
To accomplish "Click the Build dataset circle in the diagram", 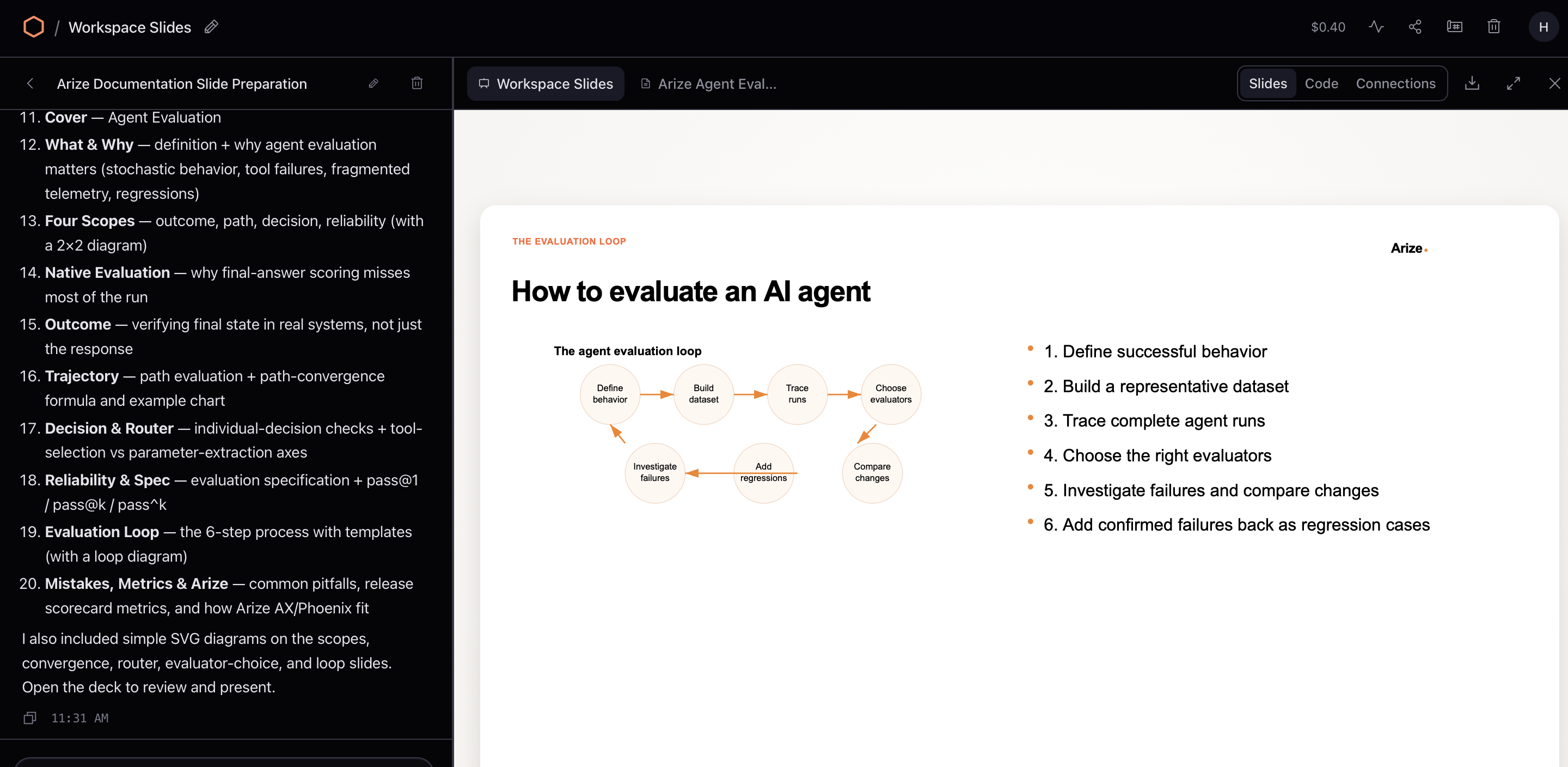I will coord(703,394).
